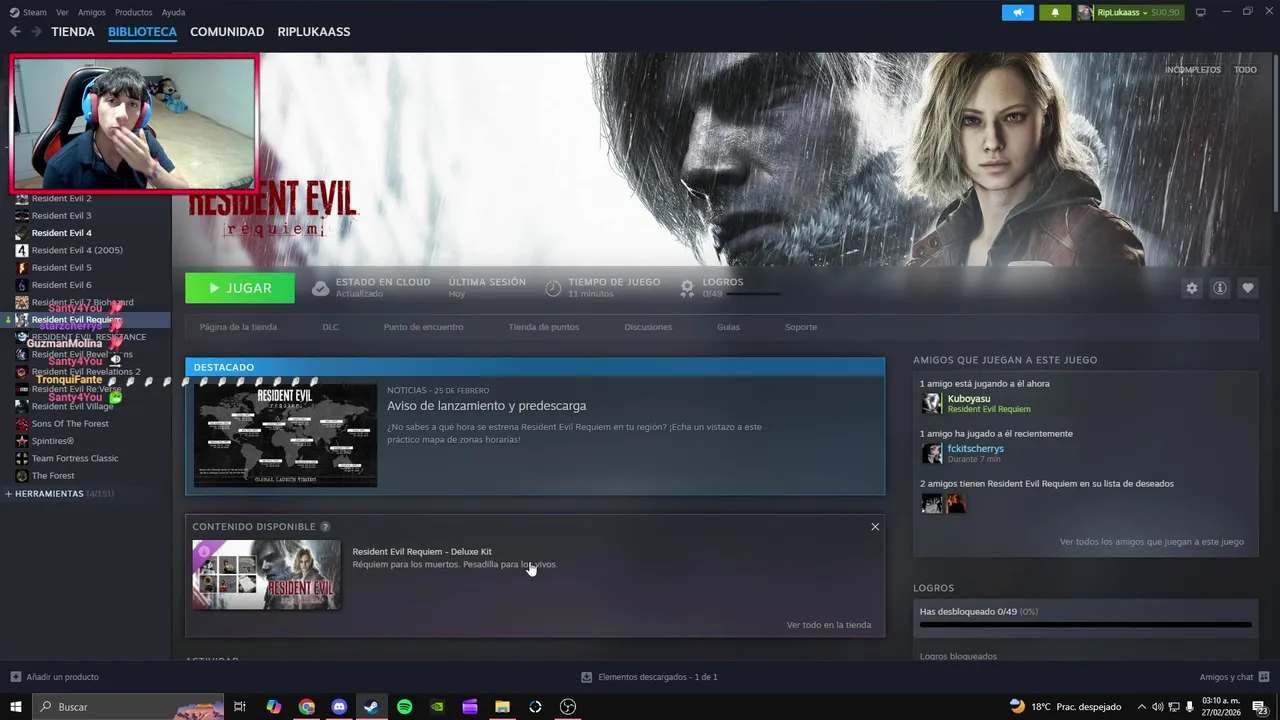Viewport: 1280px width, 720px height.
Task: Click the Contenido Disponible help question mark
Action: coord(325,527)
